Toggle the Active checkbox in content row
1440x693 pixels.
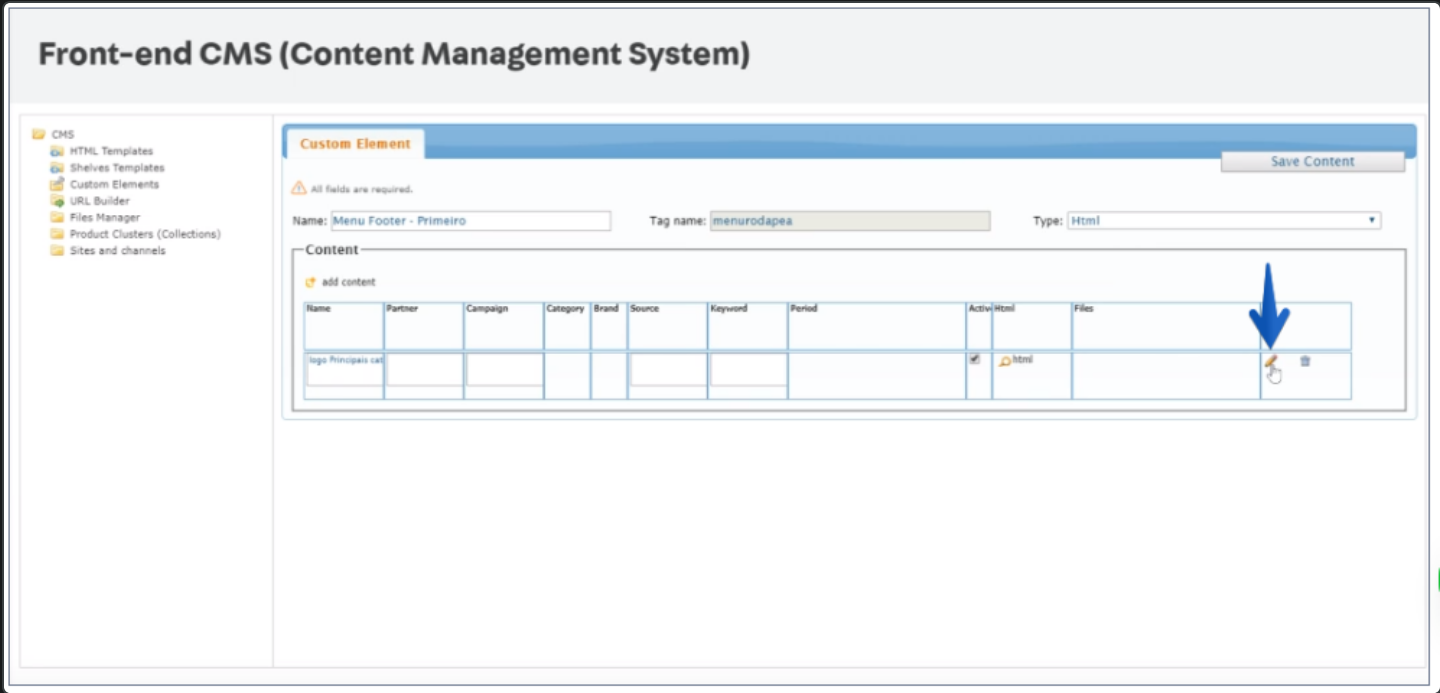(975, 359)
